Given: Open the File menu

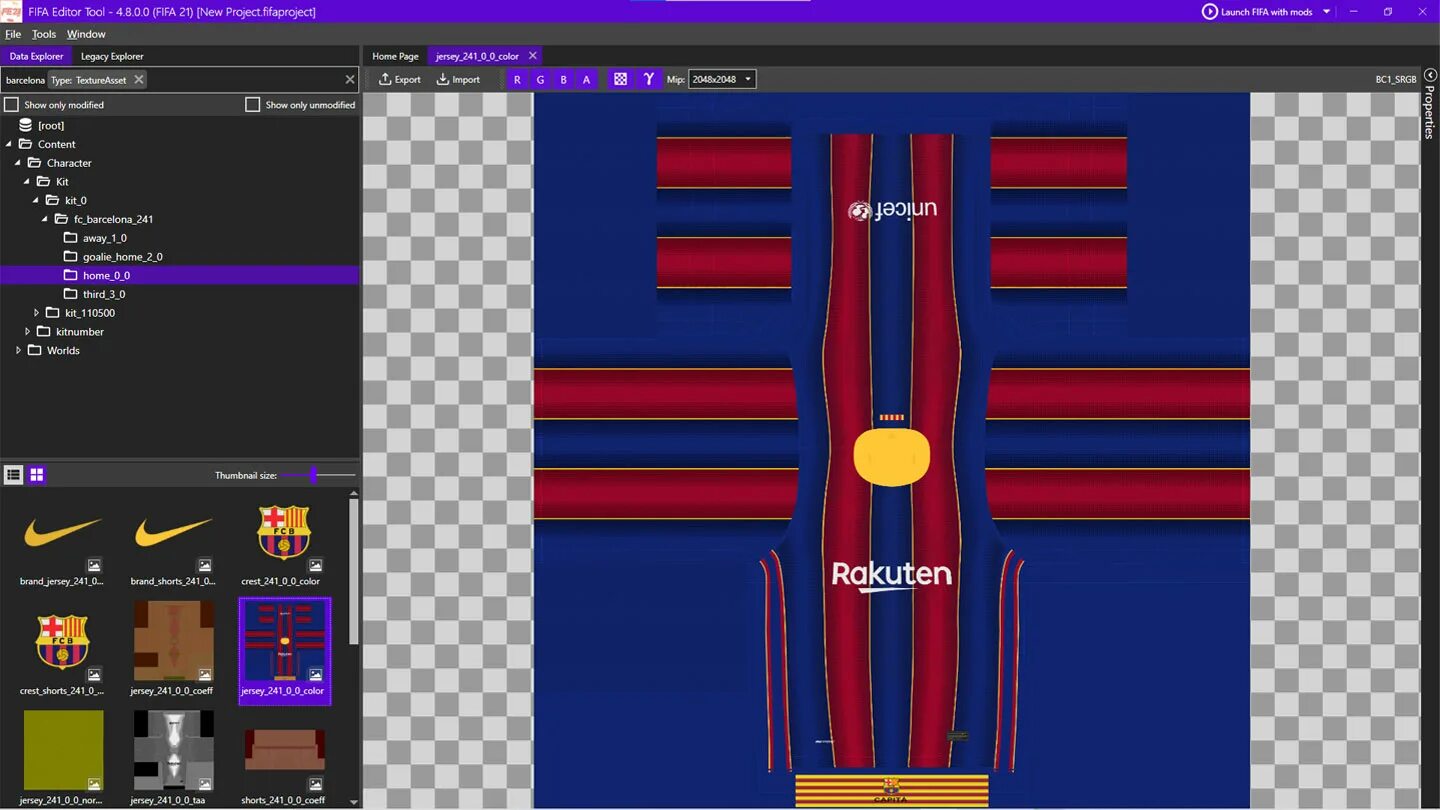Looking at the screenshot, I should tap(13, 34).
